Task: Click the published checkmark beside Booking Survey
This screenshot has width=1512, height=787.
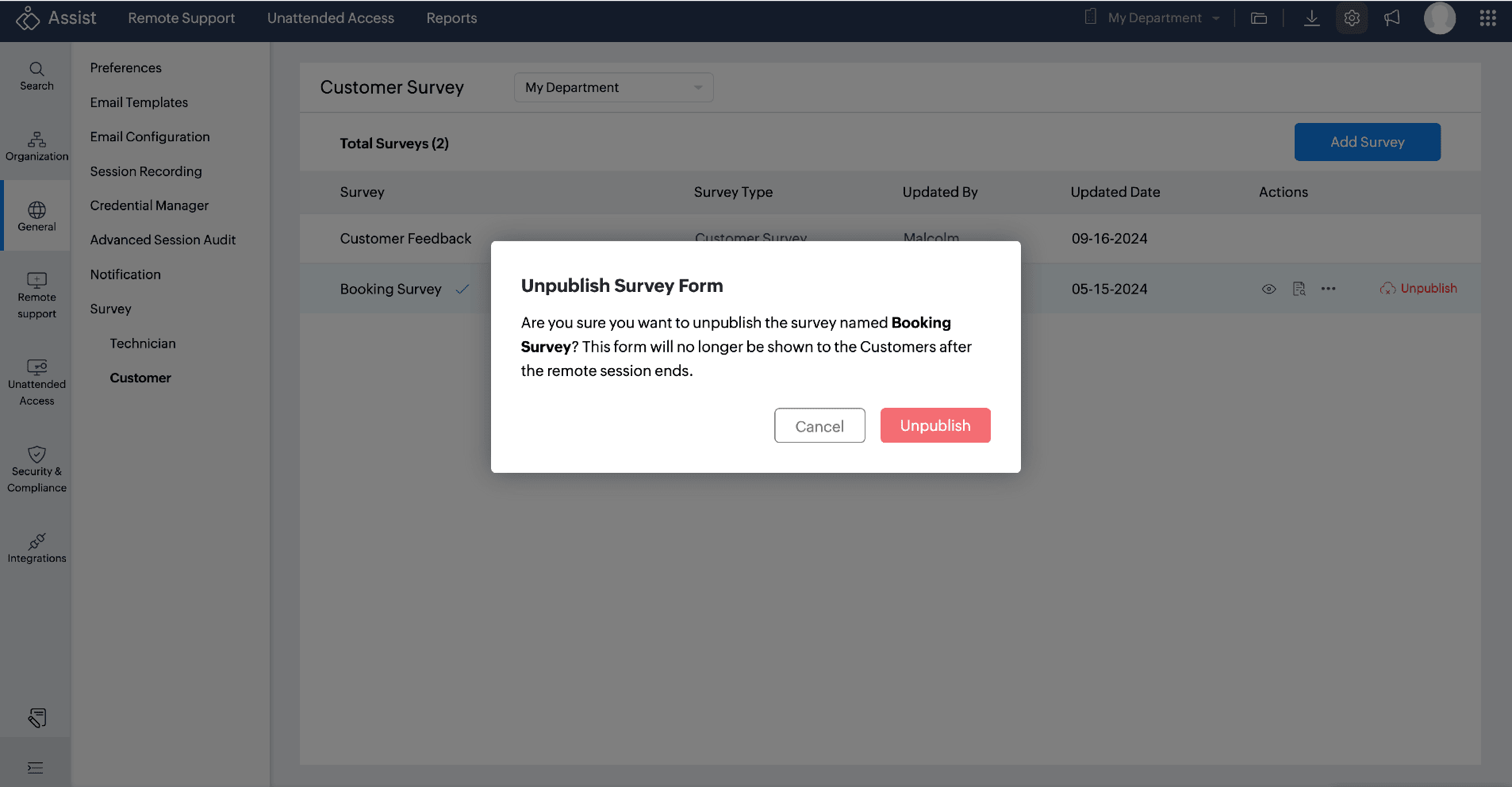Action: pyautogui.click(x=462, y=289)
